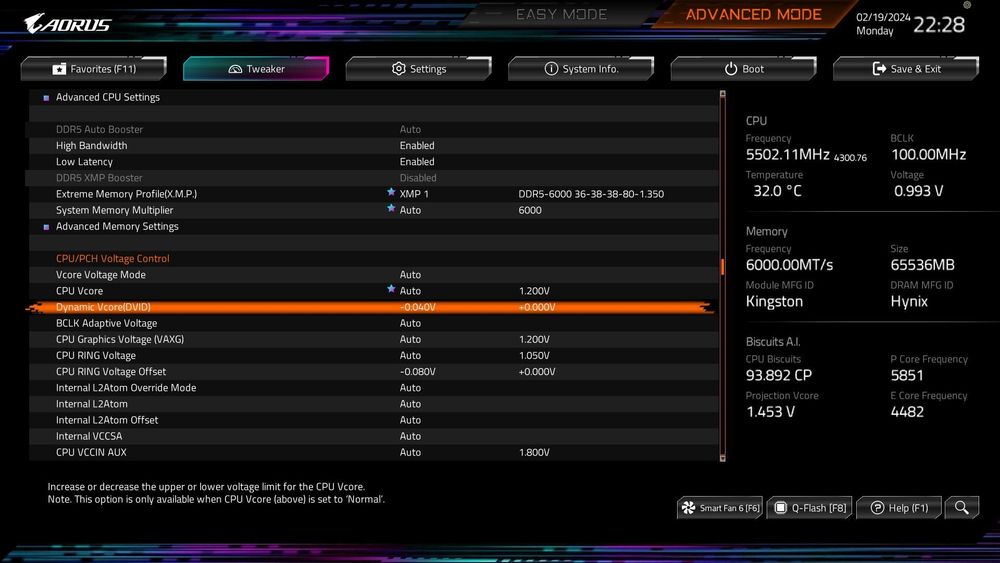
Task: Open the Help (F1) button
Action: click(898, 508)
